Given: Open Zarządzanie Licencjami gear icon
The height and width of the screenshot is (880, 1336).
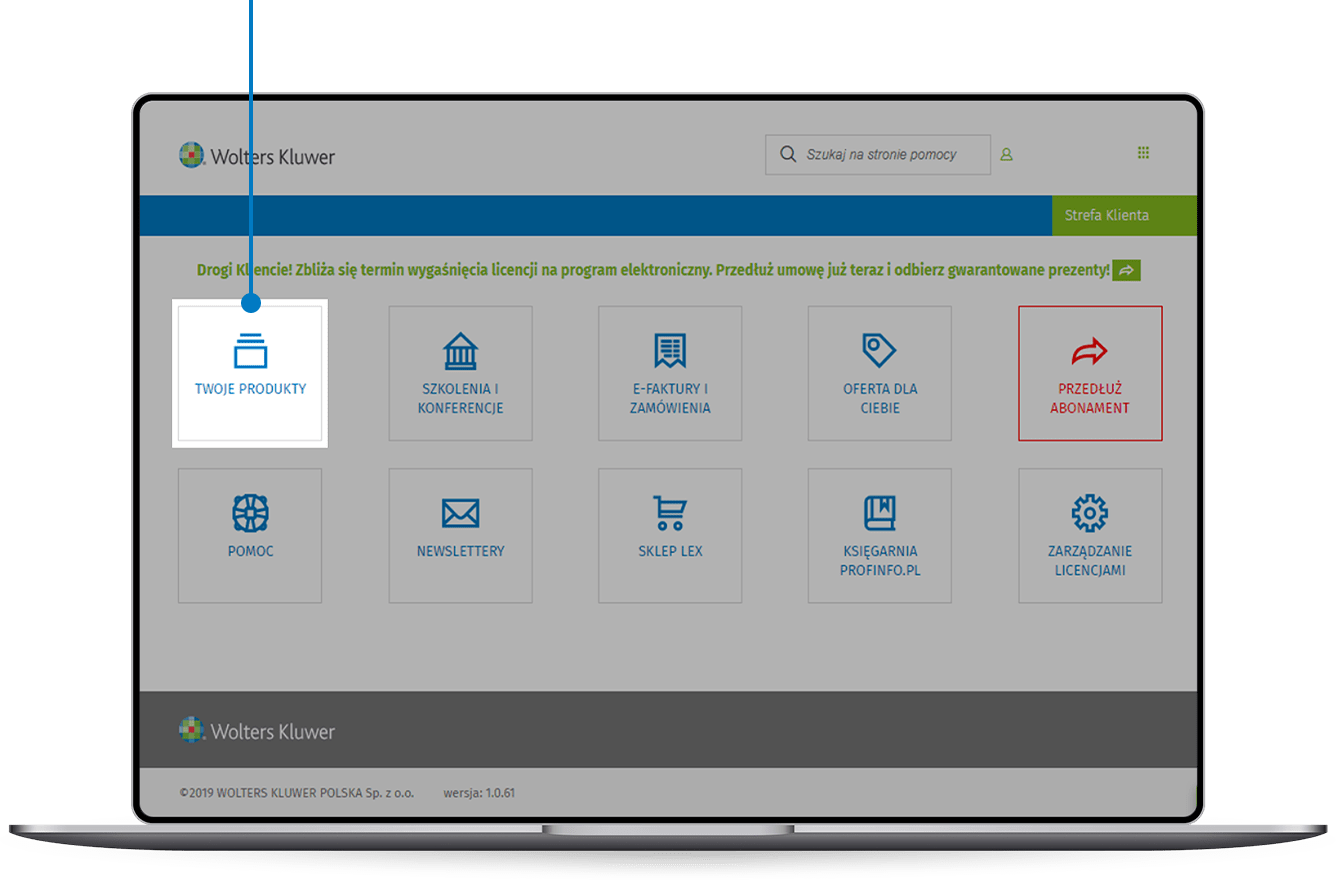Looking at the screenshot, I should point(1090,513).
